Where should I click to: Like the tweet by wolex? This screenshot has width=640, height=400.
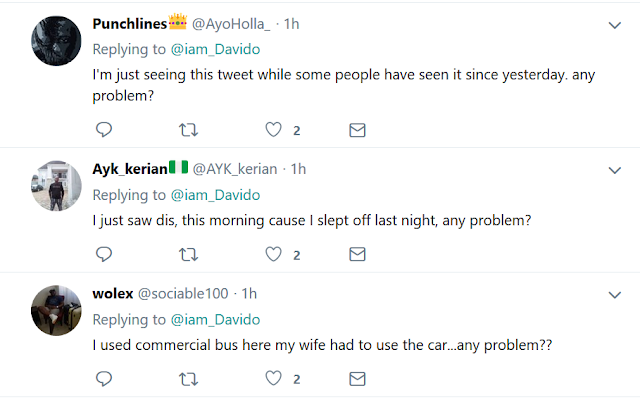click(x=271, y=379)
